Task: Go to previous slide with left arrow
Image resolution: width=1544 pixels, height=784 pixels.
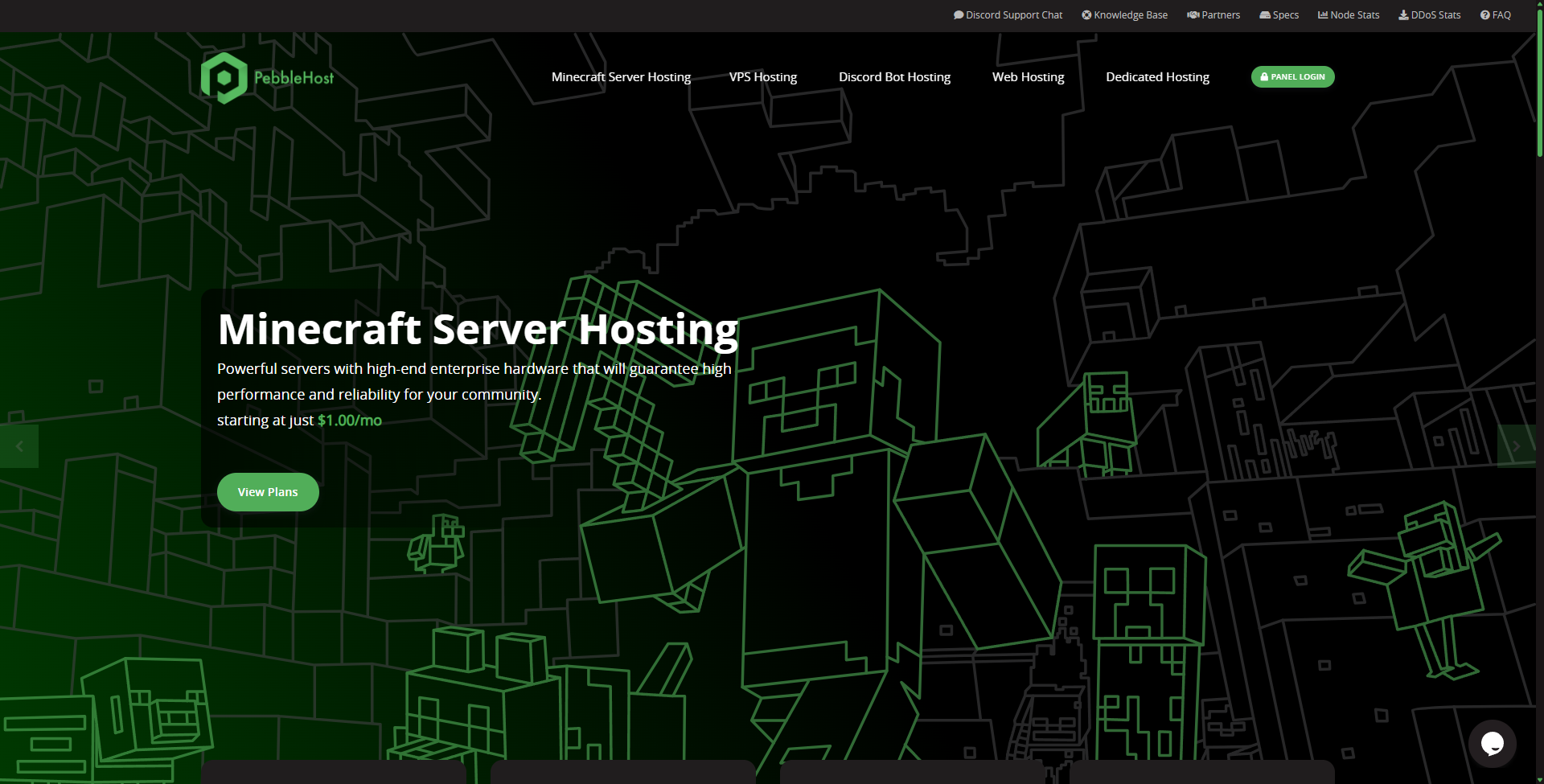Action: [19, 446]
